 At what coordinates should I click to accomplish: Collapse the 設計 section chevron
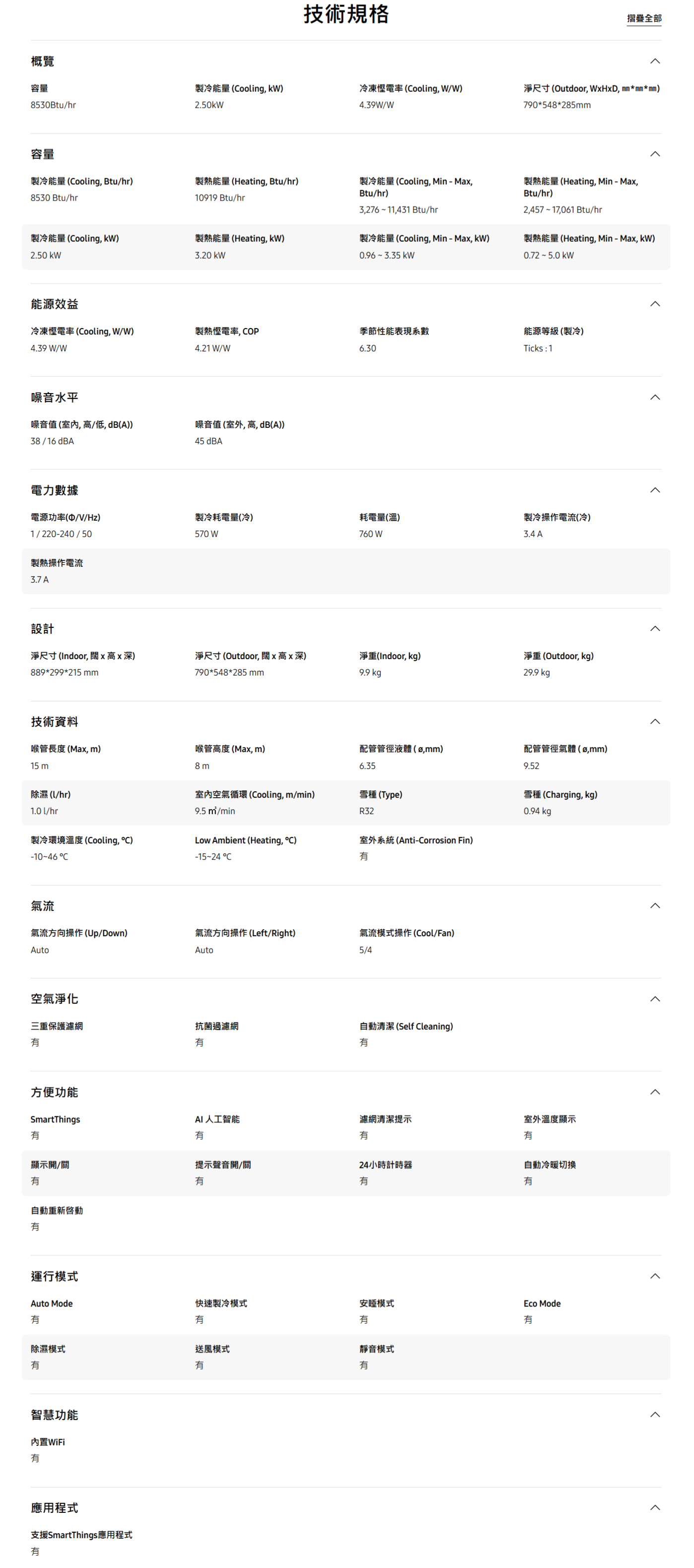[654, 629]
